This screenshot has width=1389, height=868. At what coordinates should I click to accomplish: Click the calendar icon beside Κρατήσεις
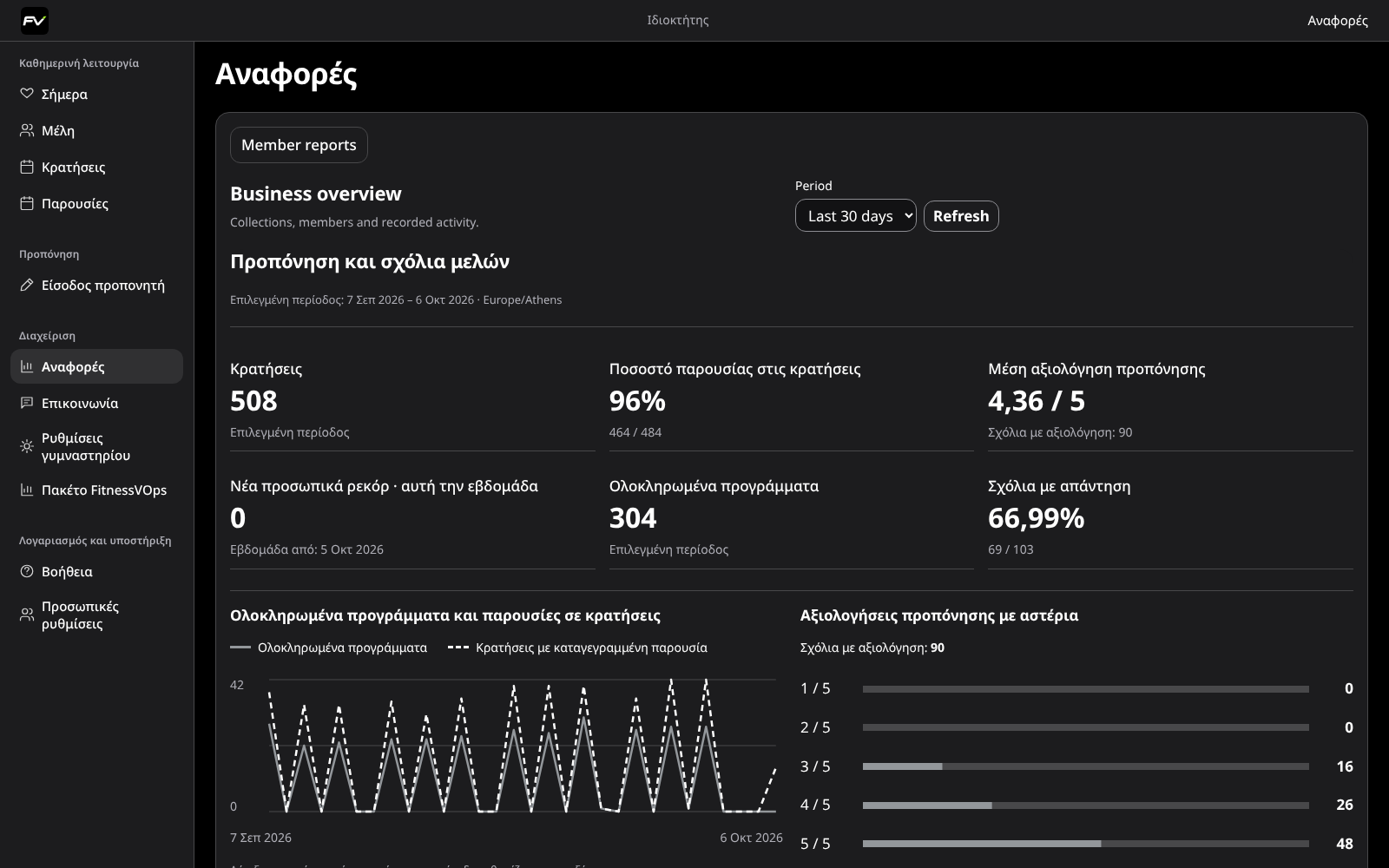[x=27, y=167]
